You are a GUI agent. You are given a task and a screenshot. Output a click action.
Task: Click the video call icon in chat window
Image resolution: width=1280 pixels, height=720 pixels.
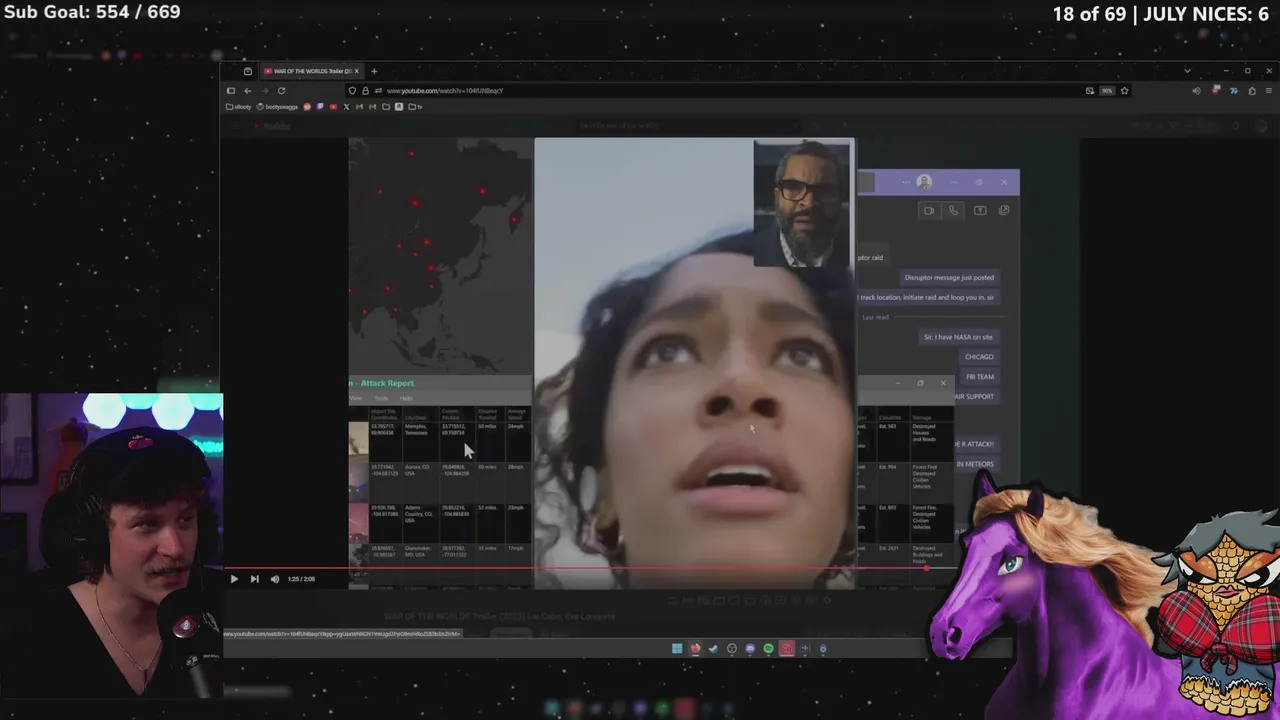pos(929,210)
